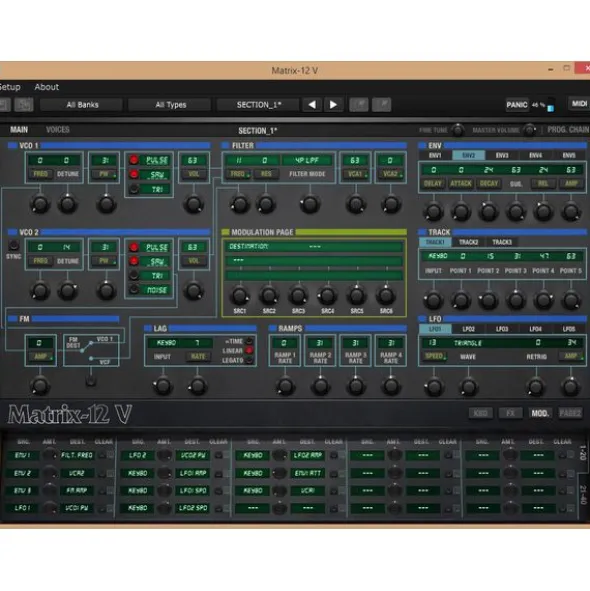Toggle the LAG LINEAR option
The height and width of the screenshot is (591, 590).
249,351
